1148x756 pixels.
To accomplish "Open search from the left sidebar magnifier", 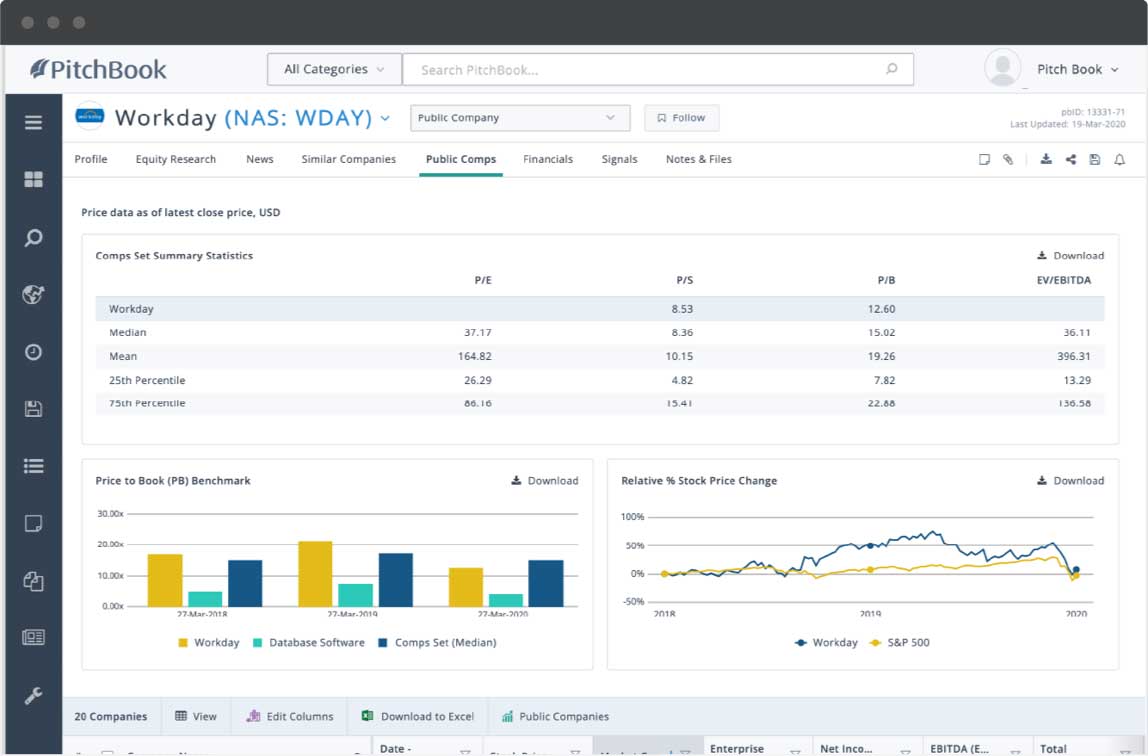I will tap(32, 238).
